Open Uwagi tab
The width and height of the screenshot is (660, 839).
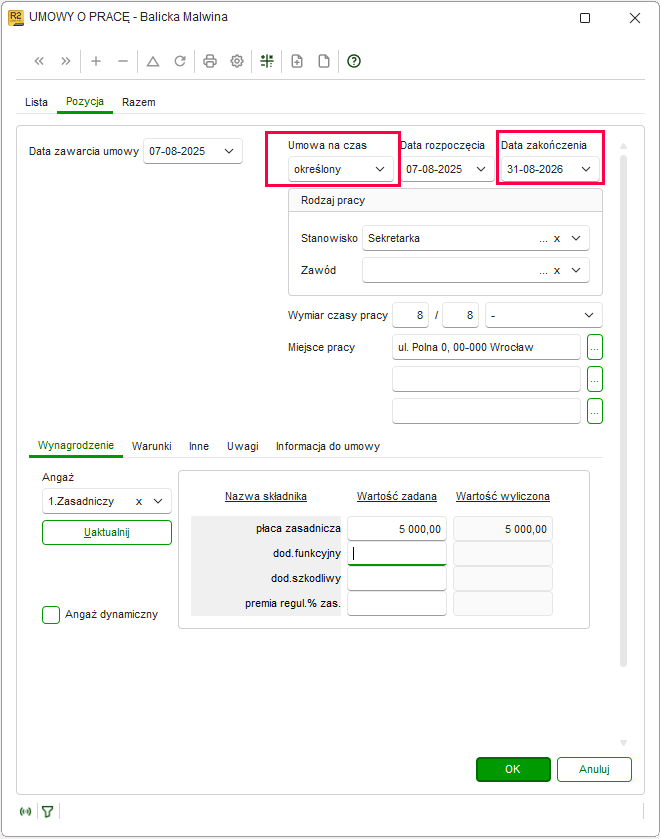tap(242, 446)
